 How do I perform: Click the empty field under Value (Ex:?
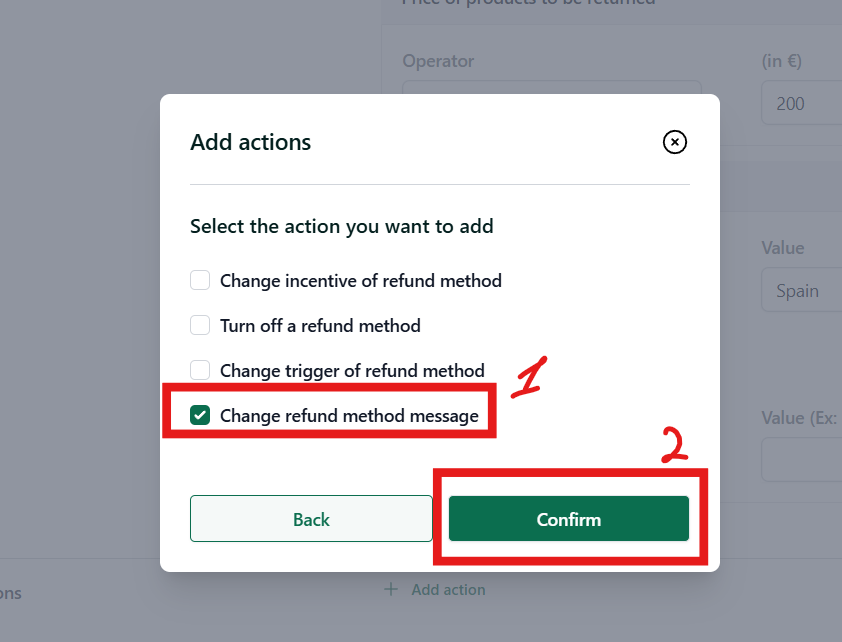pos(801,459)
